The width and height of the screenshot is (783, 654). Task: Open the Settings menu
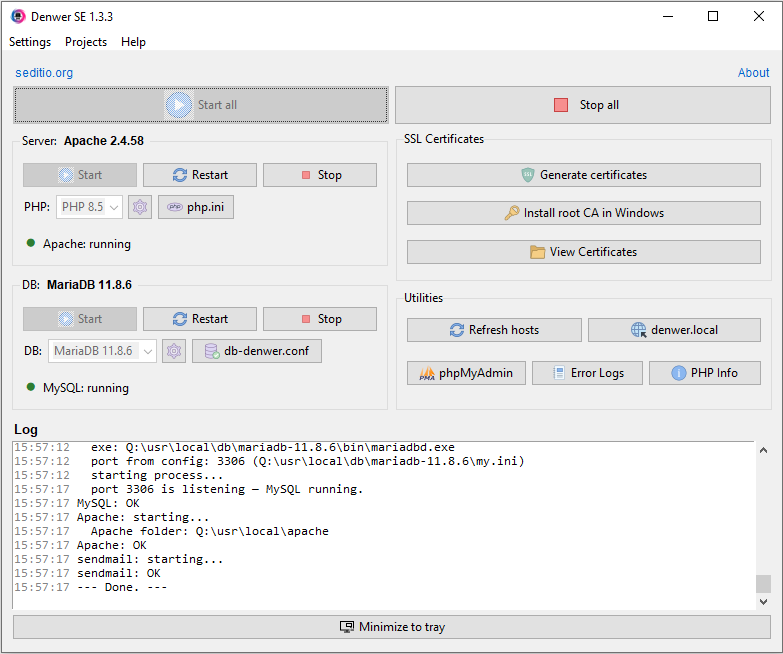pyautogui.click(x=30, y=42)
